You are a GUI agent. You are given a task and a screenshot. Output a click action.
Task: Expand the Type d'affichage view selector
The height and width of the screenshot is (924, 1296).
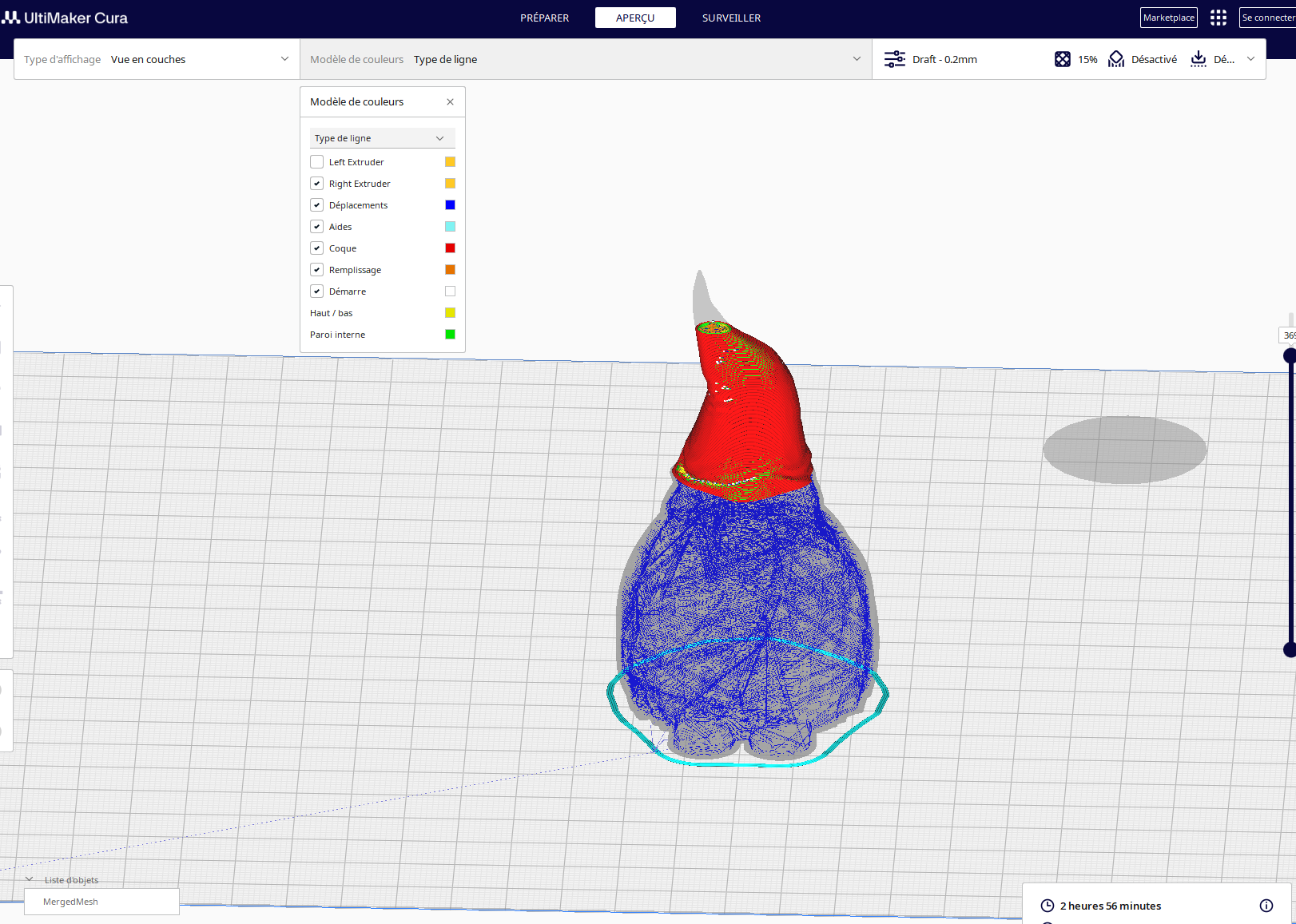[x=157, y=59]
